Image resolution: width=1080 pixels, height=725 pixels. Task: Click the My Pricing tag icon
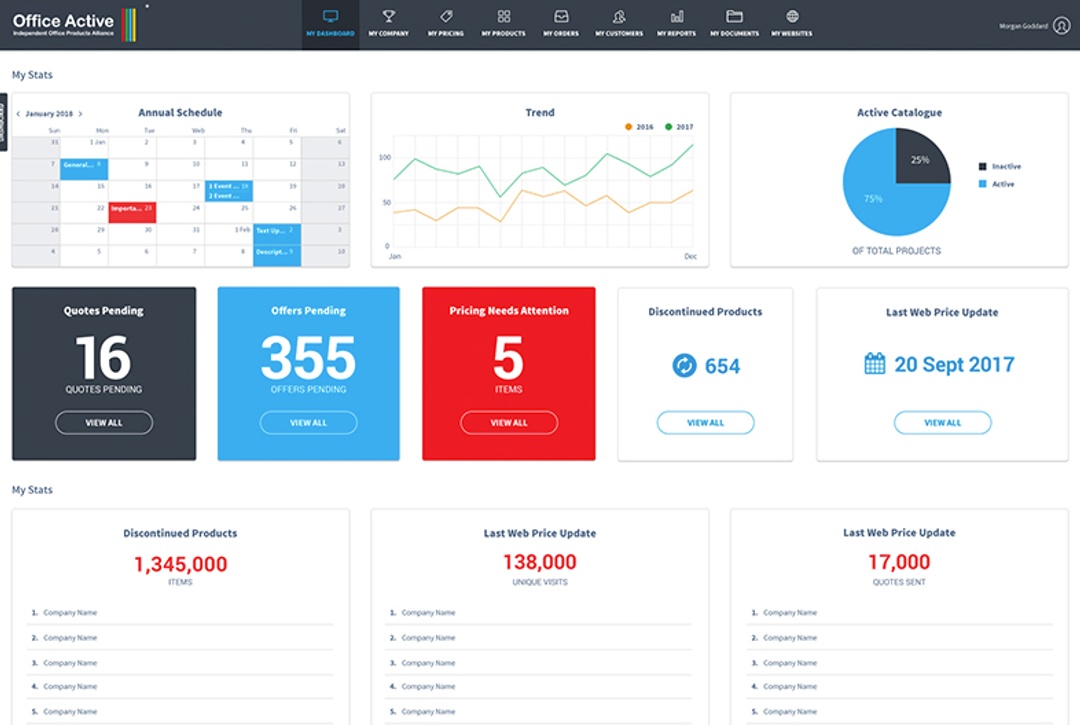(446, 17)
